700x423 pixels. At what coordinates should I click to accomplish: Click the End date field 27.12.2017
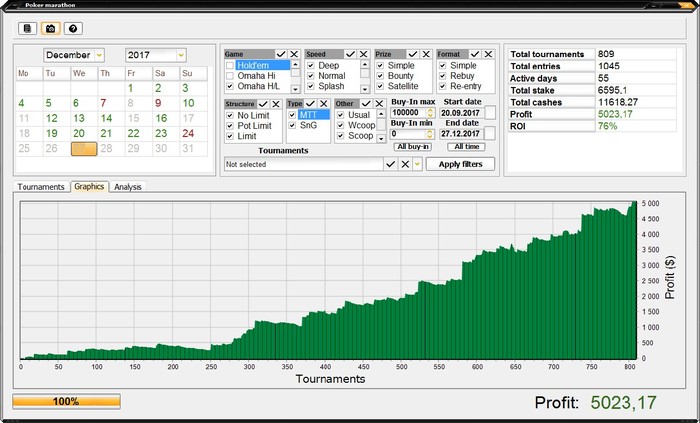pyautogui.click(x=462, y=133)
